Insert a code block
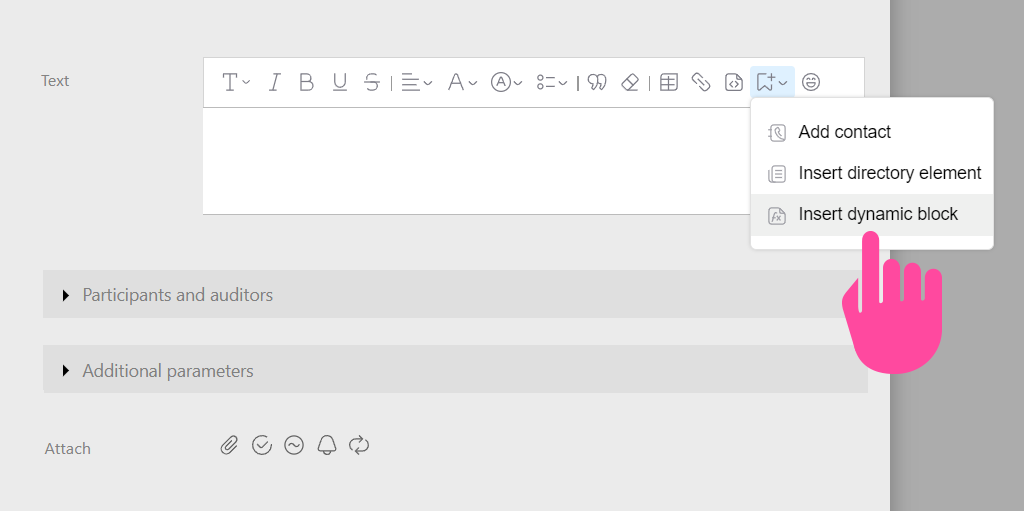Screen dimensions: 1024x511 point(734,82)
